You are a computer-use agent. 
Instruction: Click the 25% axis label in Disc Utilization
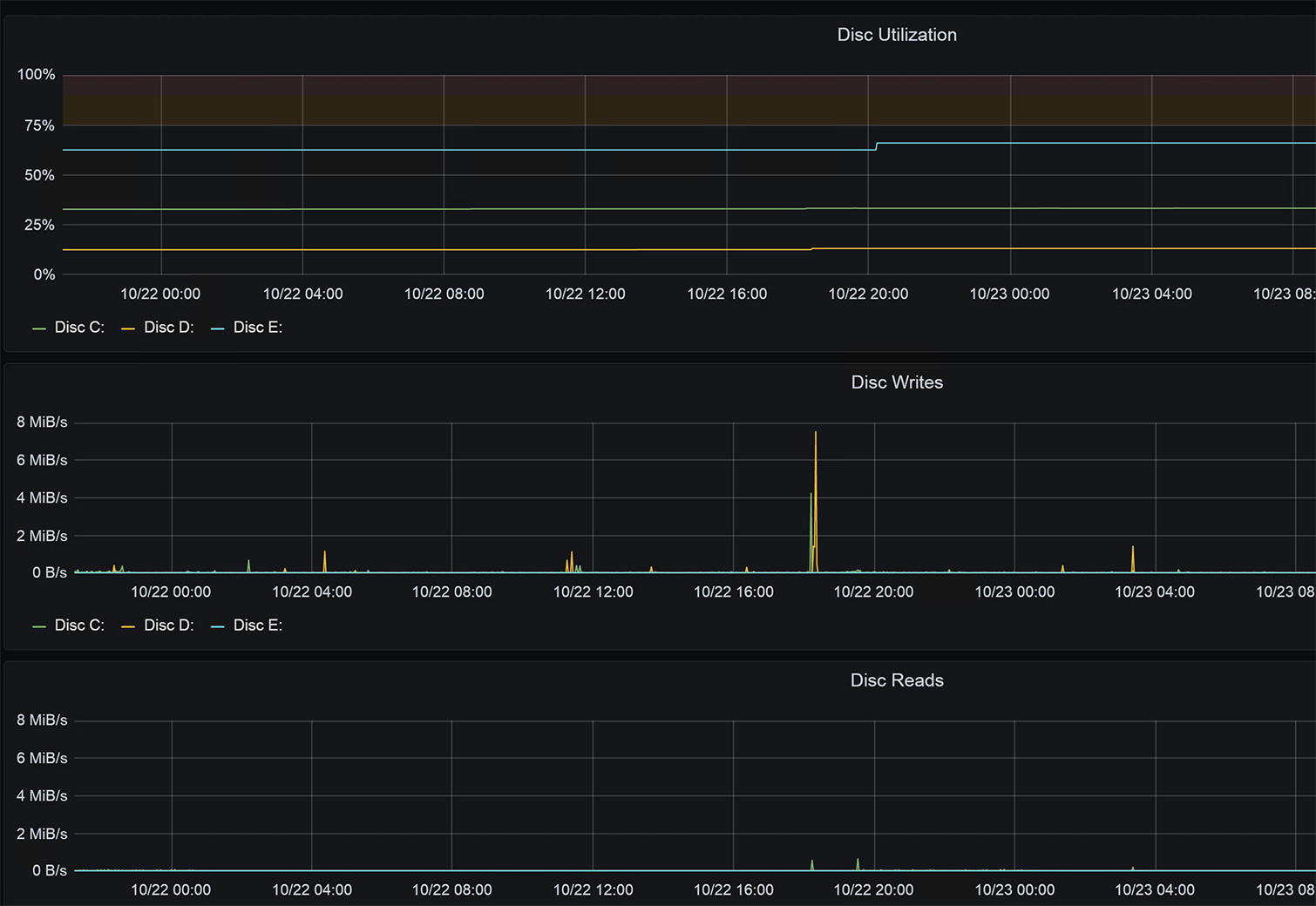point(39,225)
